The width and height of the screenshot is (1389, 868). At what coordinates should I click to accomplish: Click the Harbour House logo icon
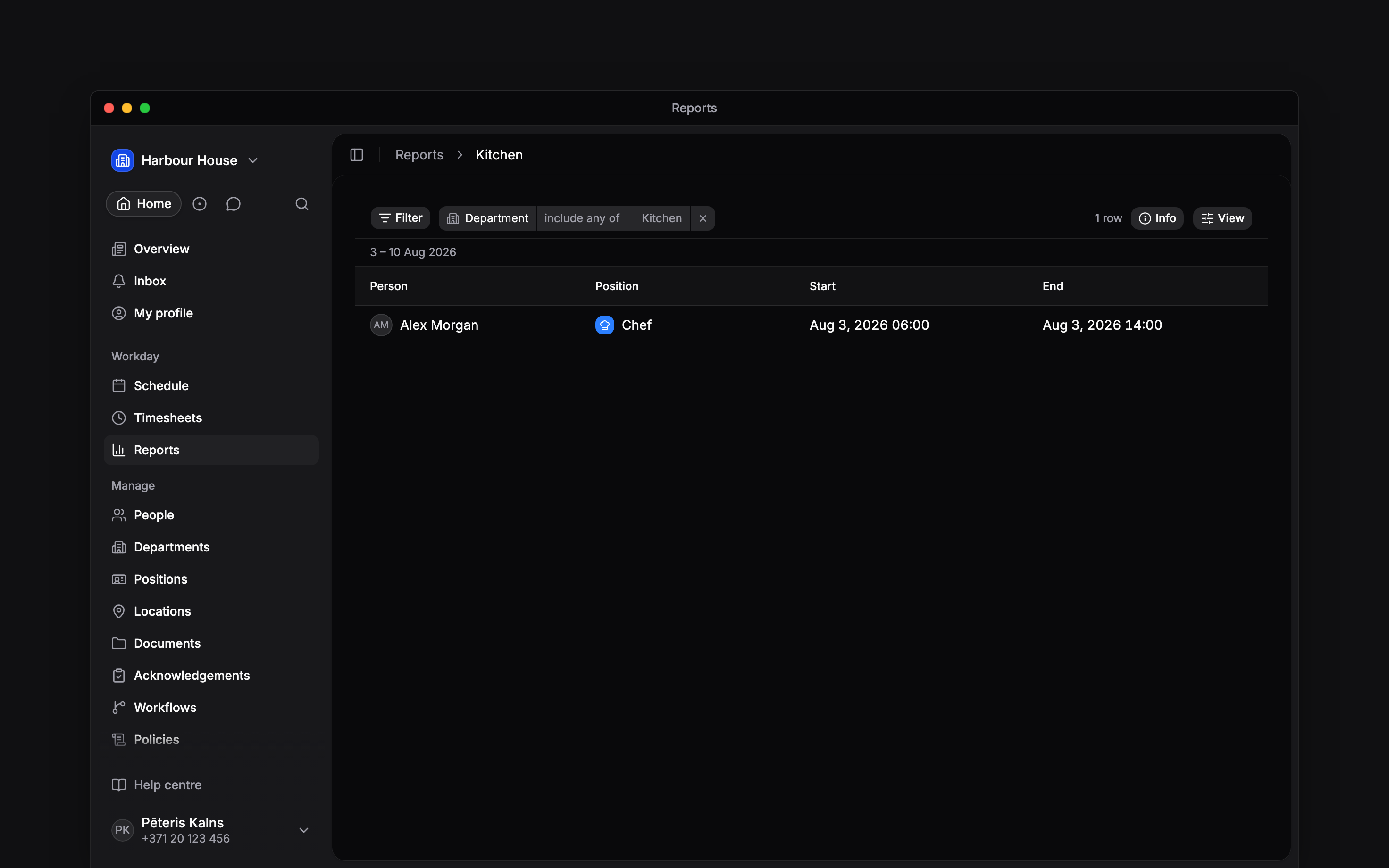[x=122, y=161]
